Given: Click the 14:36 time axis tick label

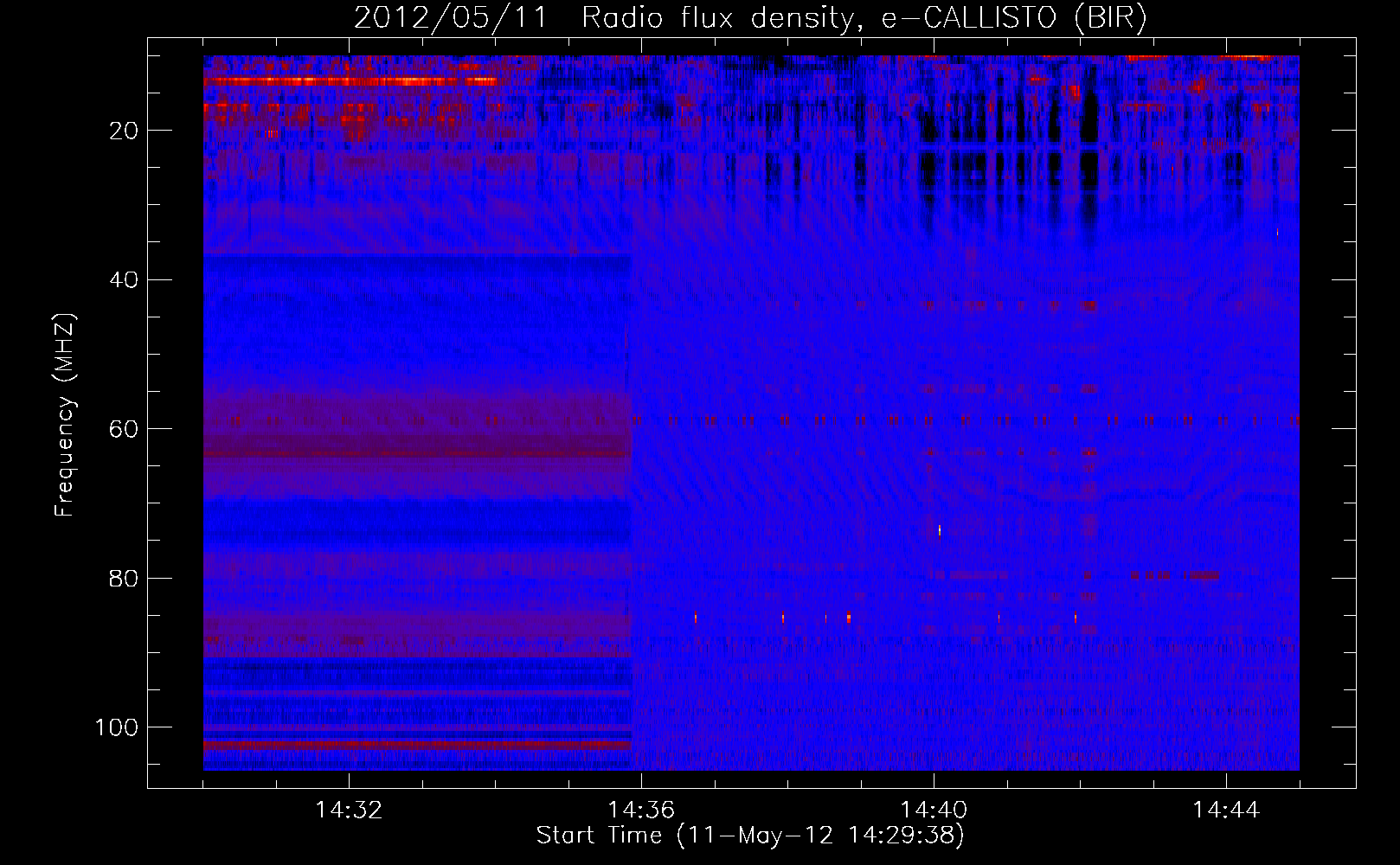Looking at the screenshot, I should coord(641,810).
